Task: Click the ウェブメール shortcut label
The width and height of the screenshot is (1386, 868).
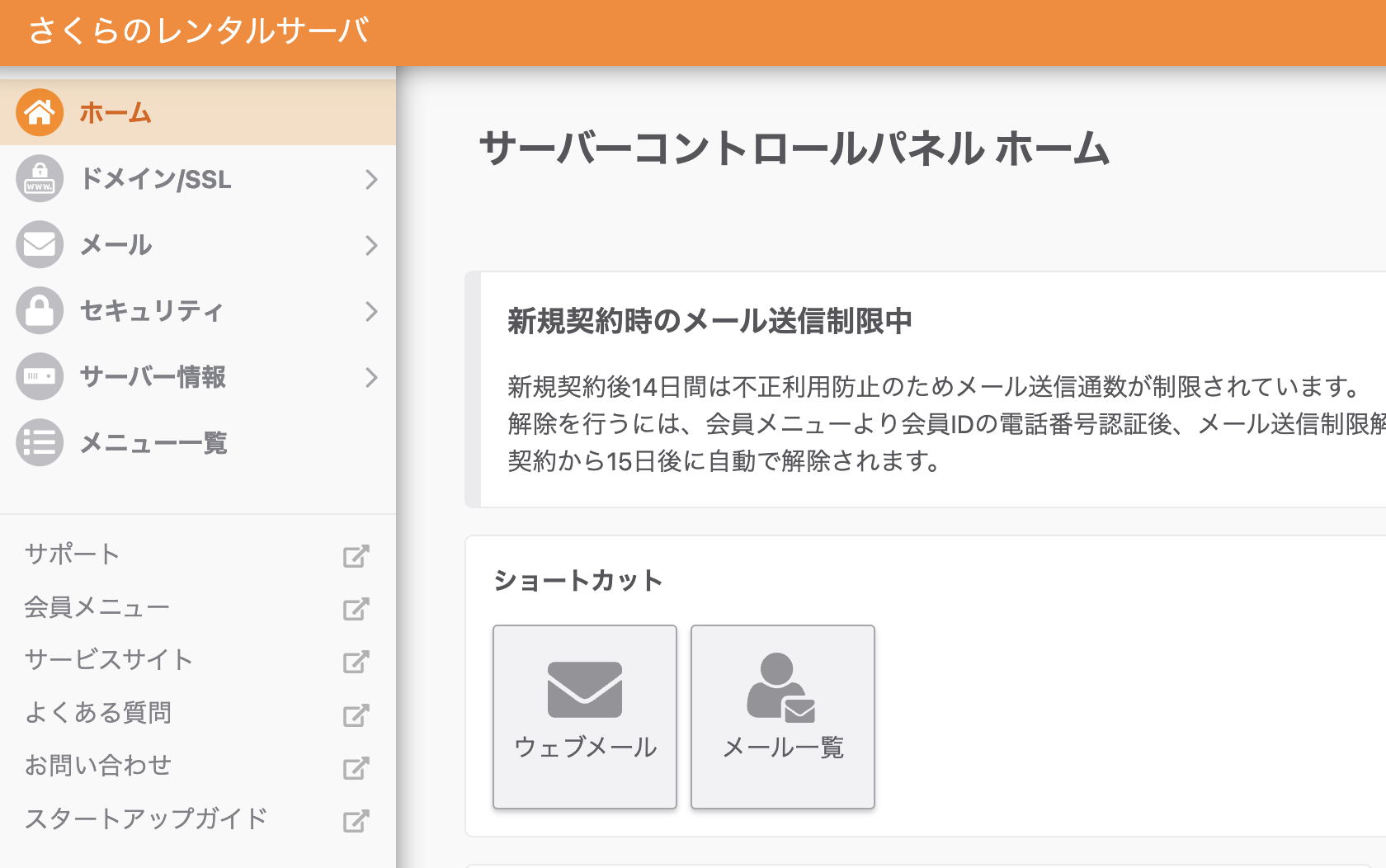Action: pyautogui.click(x=585, y=747)
